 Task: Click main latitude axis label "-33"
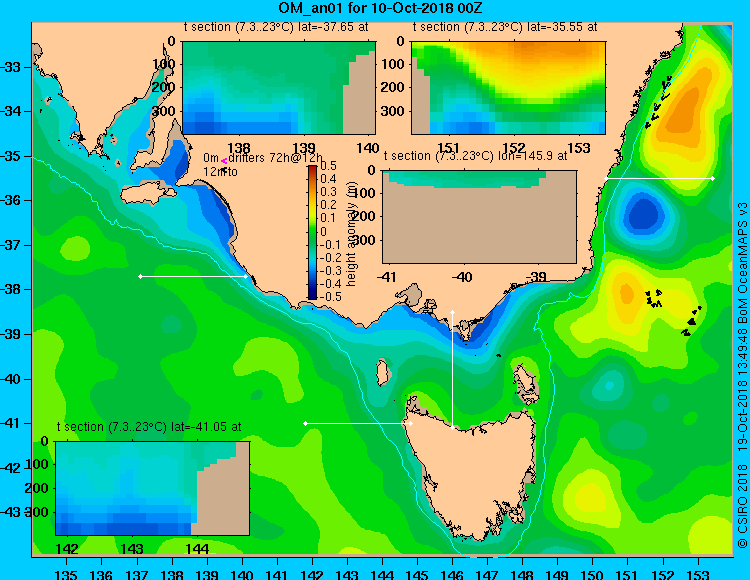coord(11,67)
